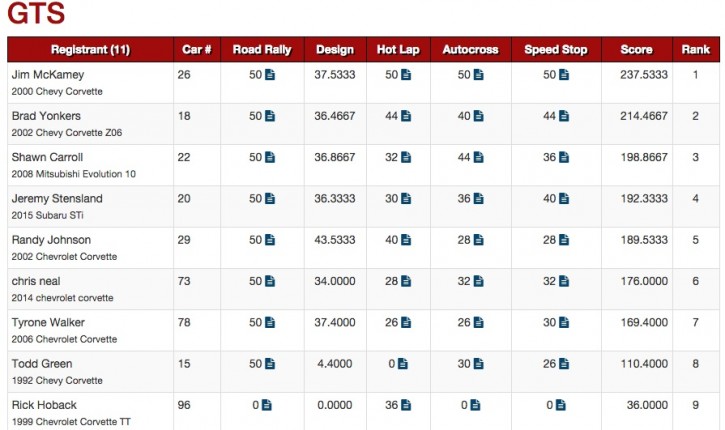This screenshot has height=430, width=725.
Task: Click the Registrant (11) column header
Action: (x=90, y=49)
